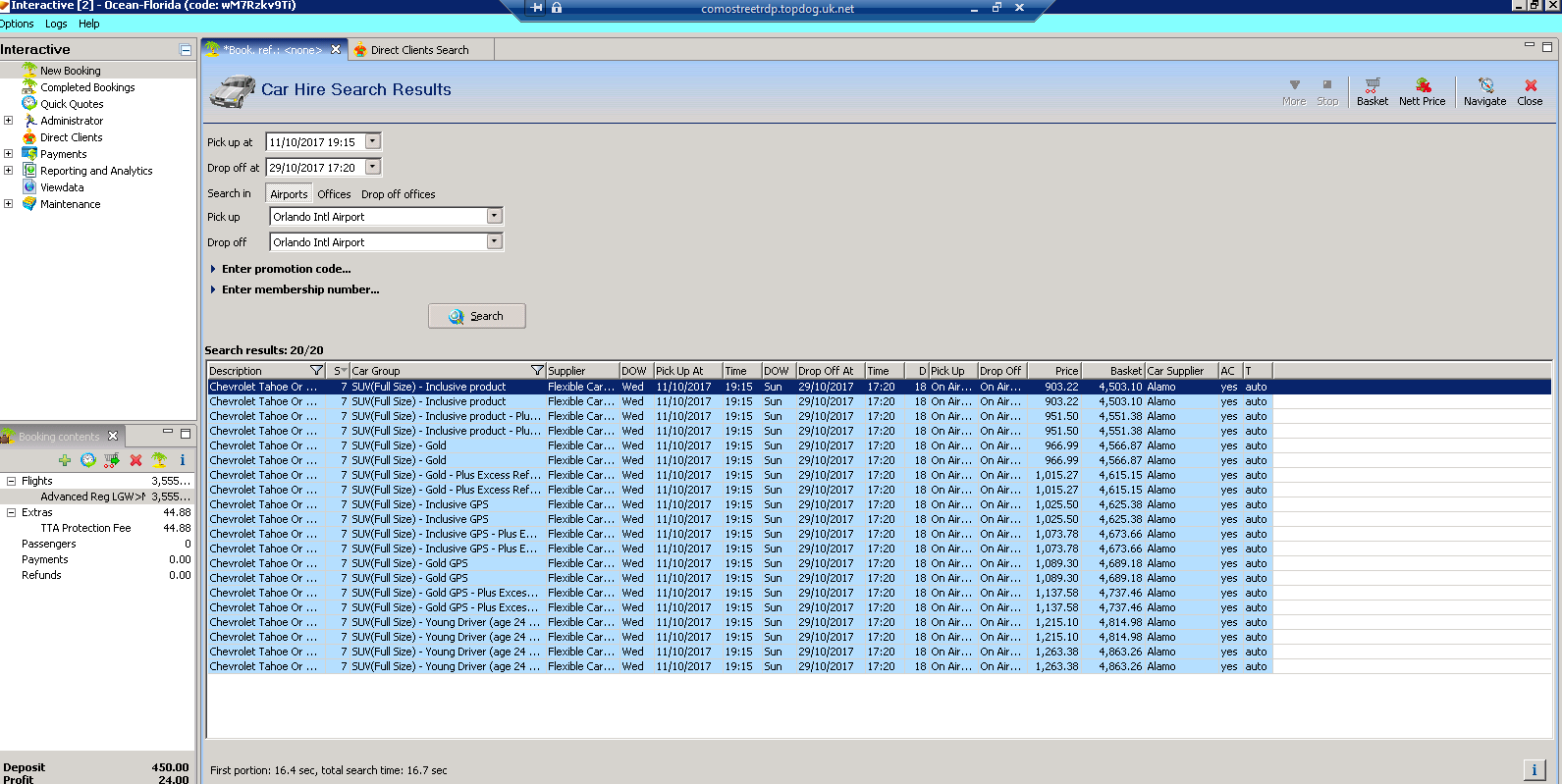Screen dimensions: 1562x784
Task: Click the New Booking palm tree icon
Action: point(29,70)
